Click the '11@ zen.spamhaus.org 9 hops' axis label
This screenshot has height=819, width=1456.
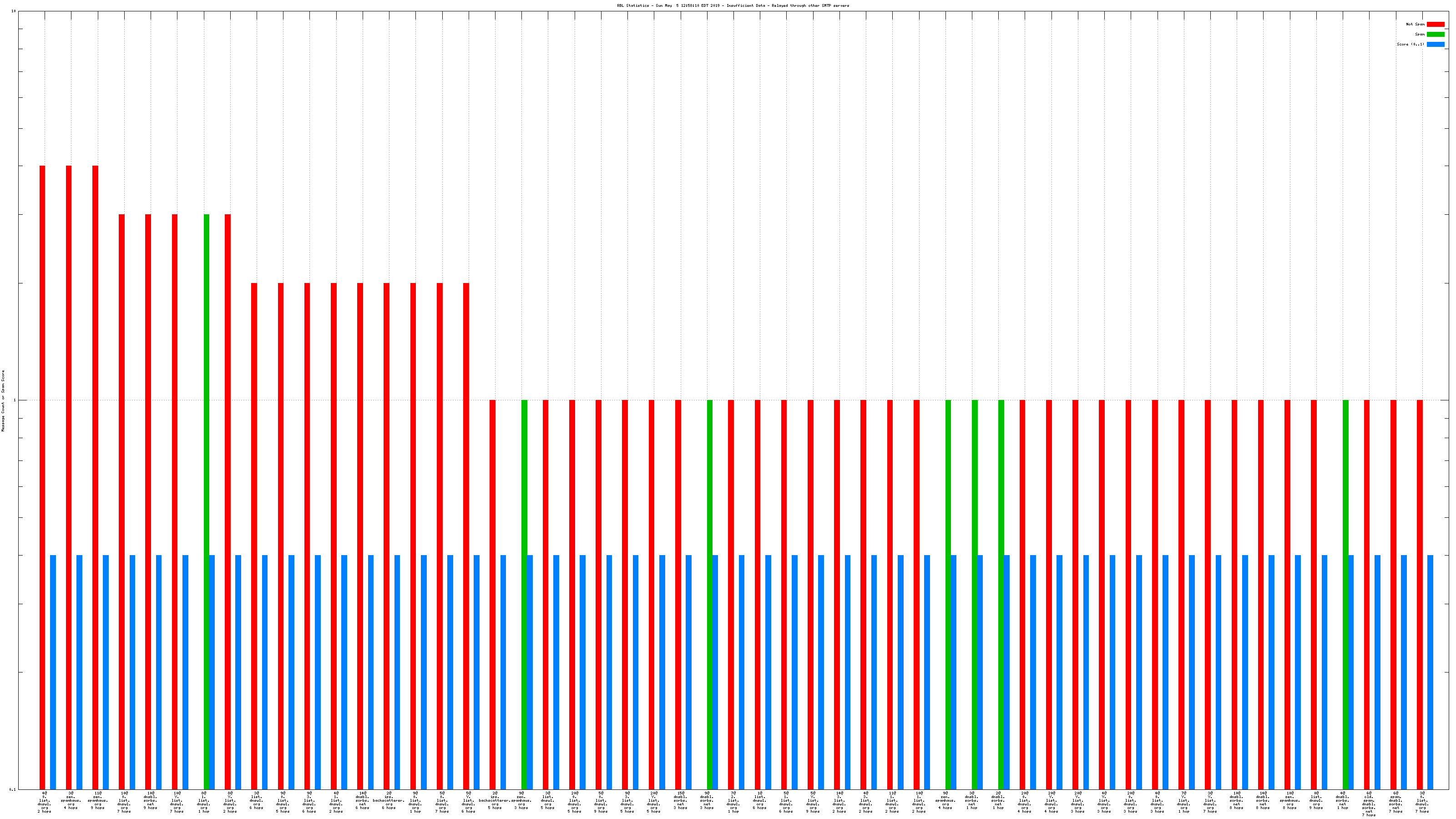[x=98, y=800]
